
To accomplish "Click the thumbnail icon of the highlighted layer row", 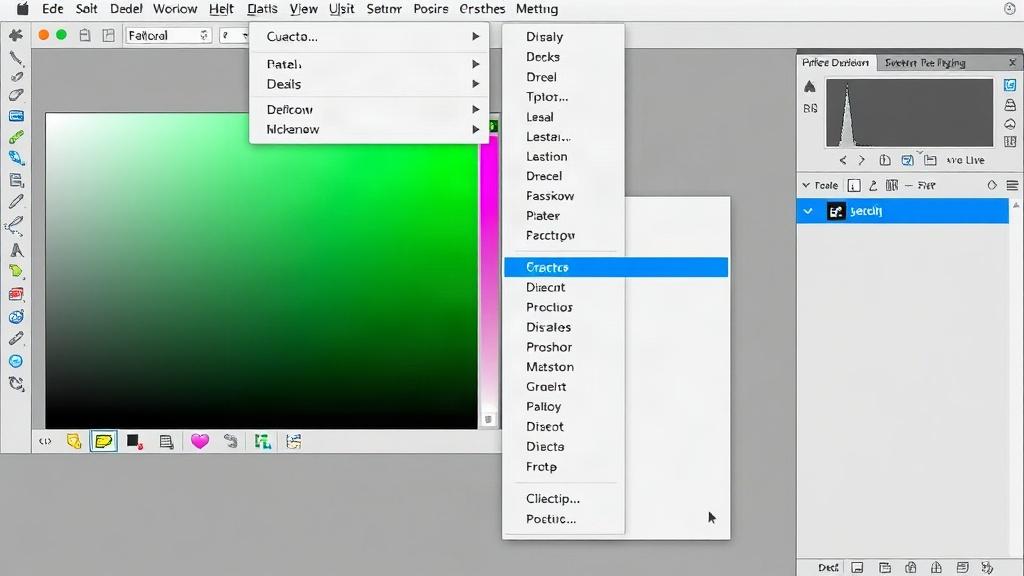I will 836,211.
